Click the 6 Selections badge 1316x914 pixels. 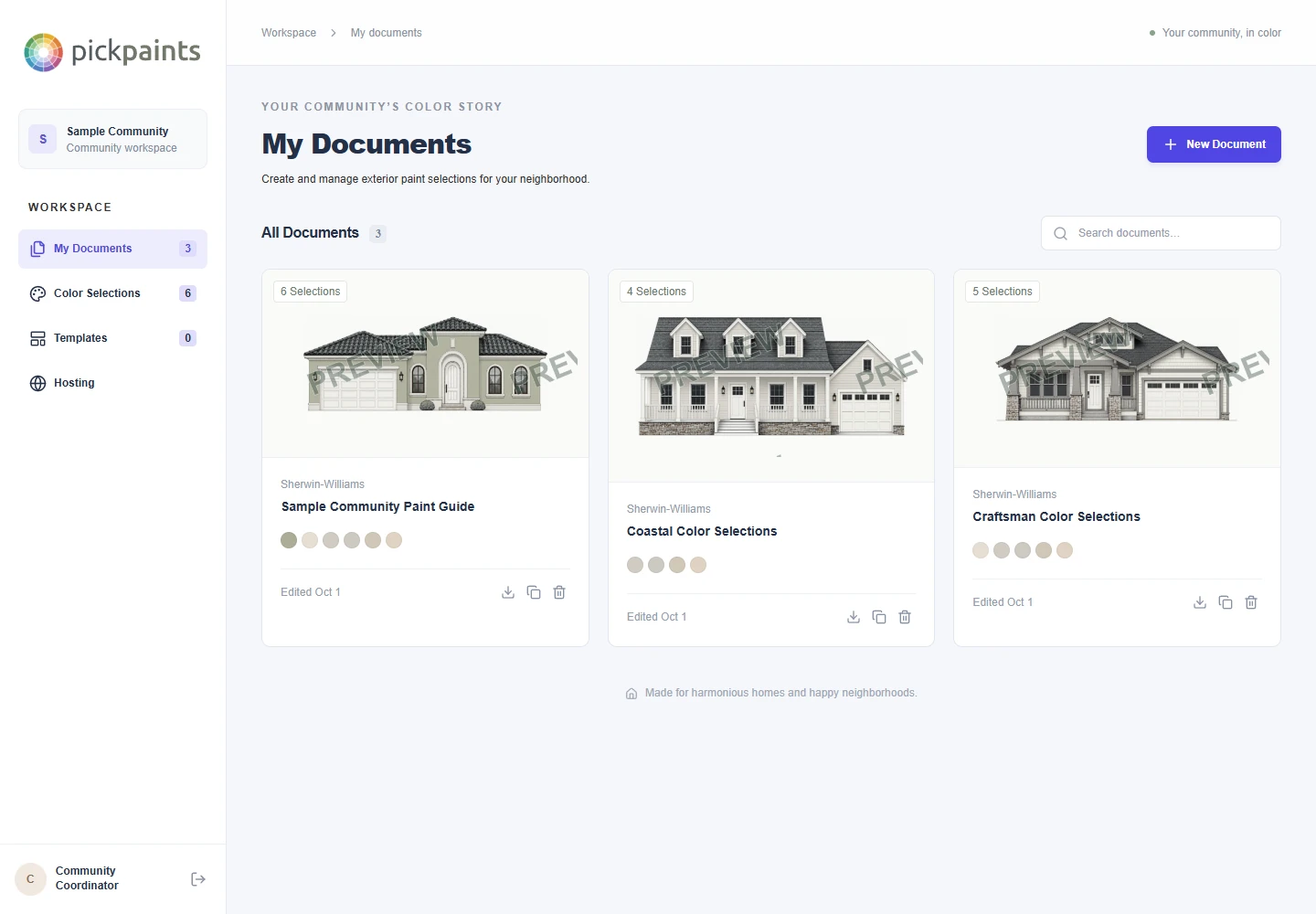(310, 292)
